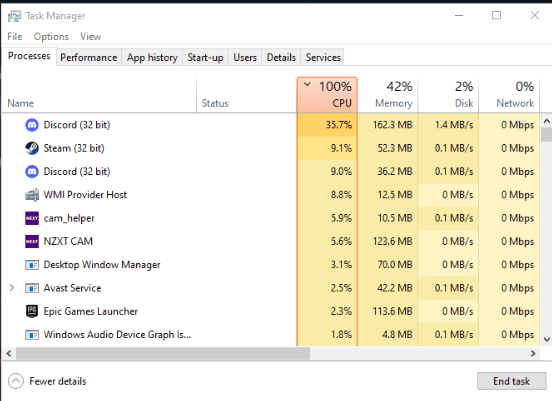
Task: Click the horizontal scrollbar left arrow
Action: tap(9, 353)
